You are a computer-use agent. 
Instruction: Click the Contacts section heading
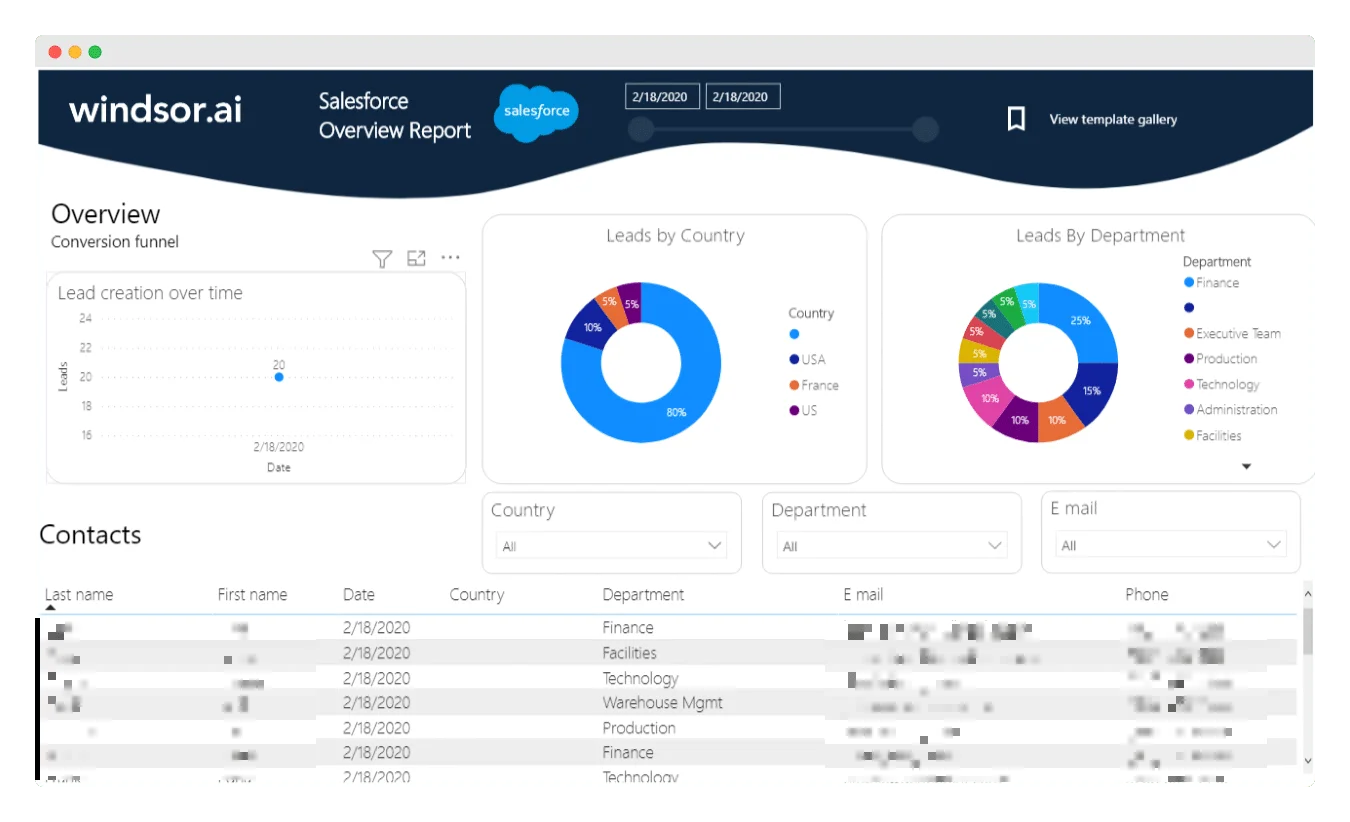(x=90, y=535)
